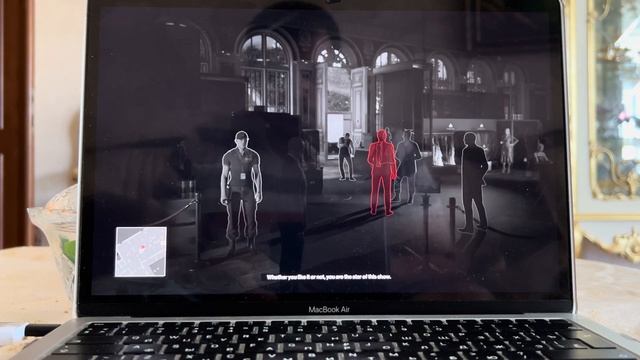640x360 pixels.
Task: Open the minimap in the corner
Action: (141, 252)
